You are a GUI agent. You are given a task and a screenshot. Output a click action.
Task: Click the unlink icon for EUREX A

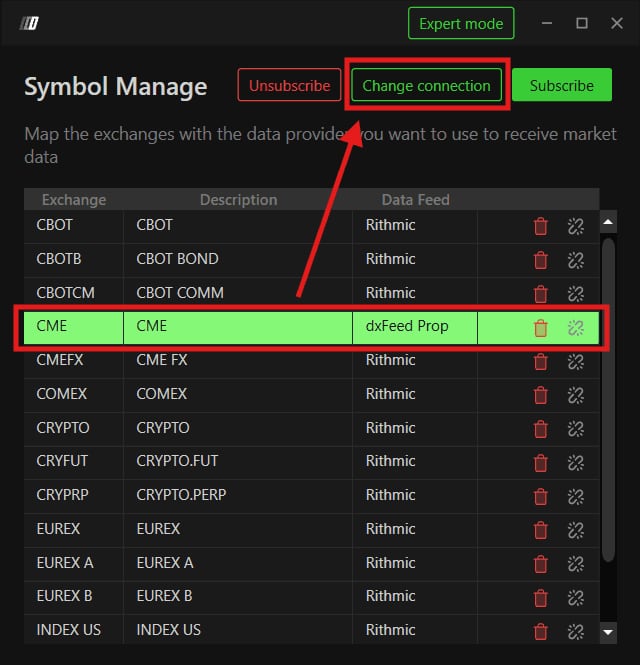pyautogui.click(x=576, y=564)
